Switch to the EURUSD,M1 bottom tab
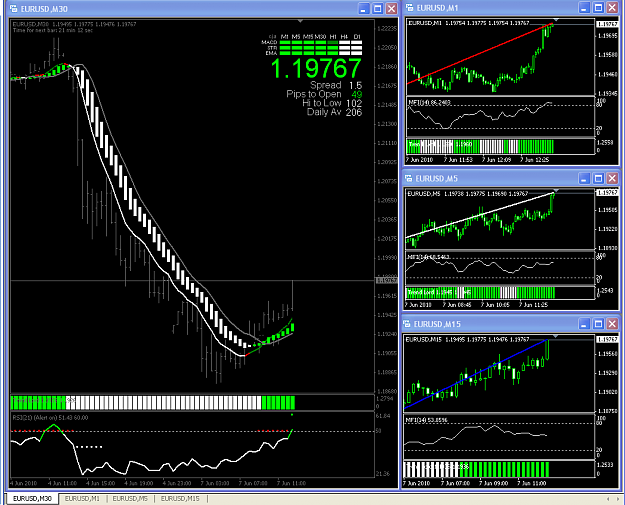This screenshot has width=625, height=505. click(82, 499)
